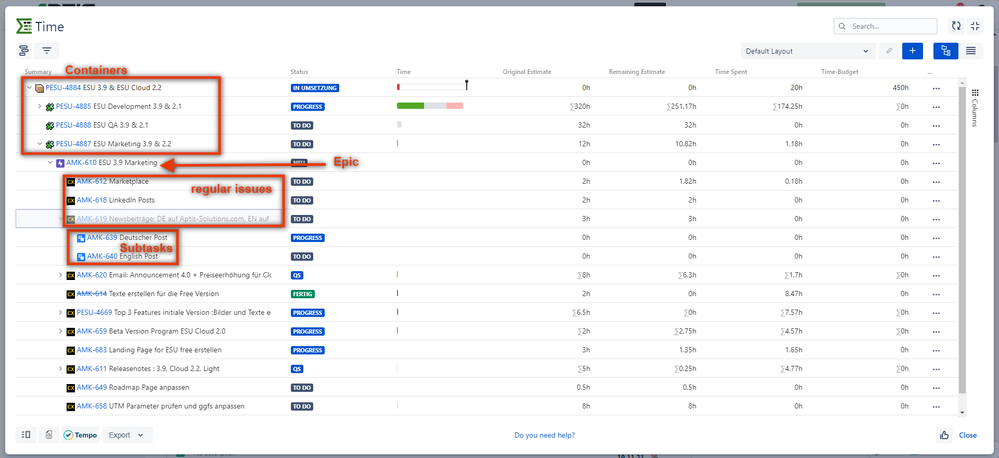The height and width of the screenshot is (458, 999).
Task: Expand the AMK-659 Beta Version Program row
Action: 61,331
